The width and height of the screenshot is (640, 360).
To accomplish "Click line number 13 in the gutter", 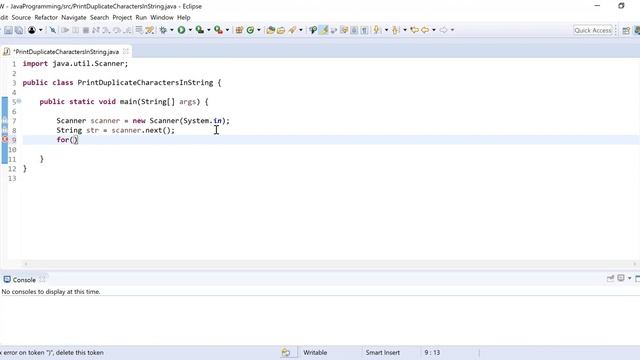I will click(12, 178).
